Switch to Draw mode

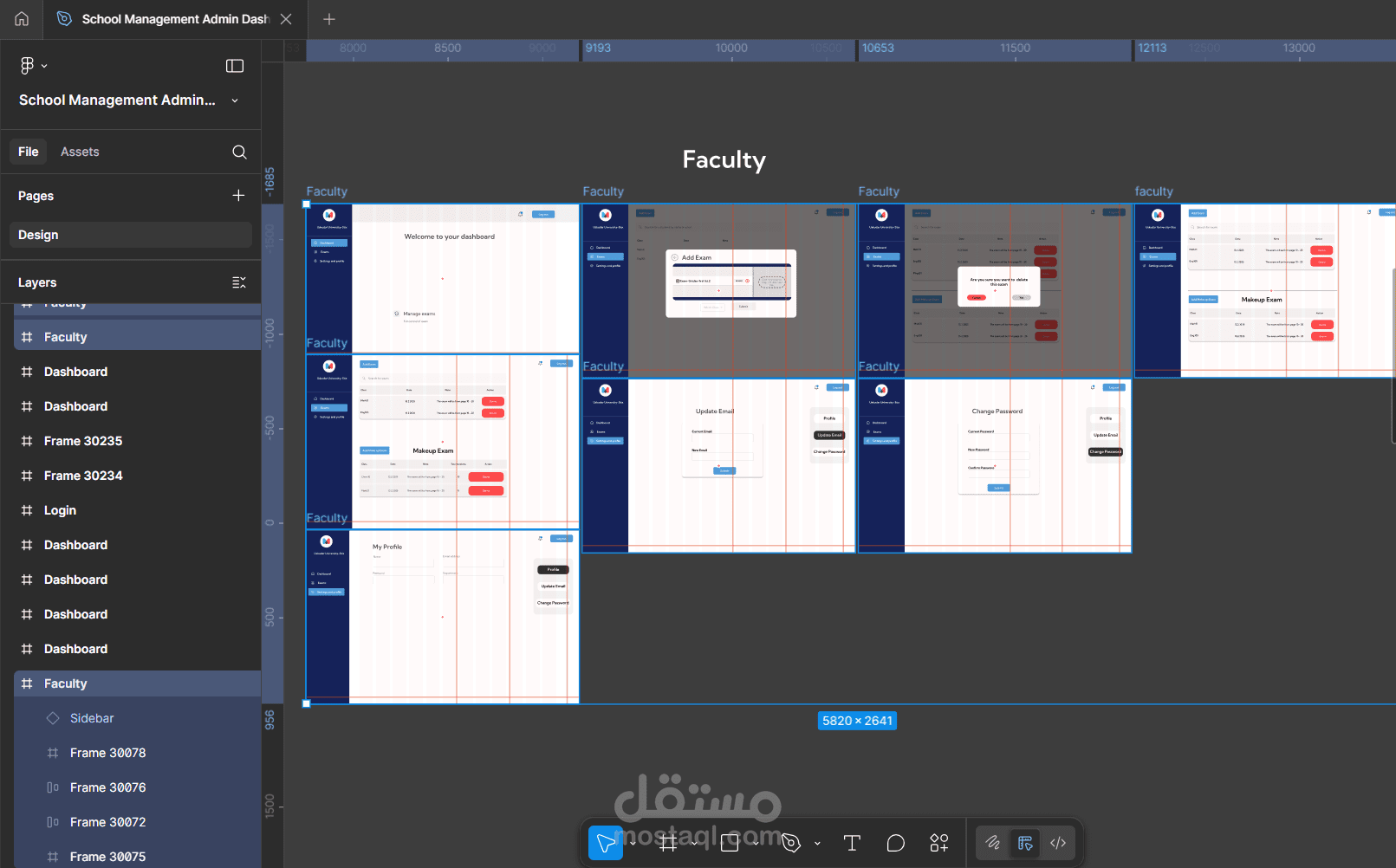tap(993, 843)
